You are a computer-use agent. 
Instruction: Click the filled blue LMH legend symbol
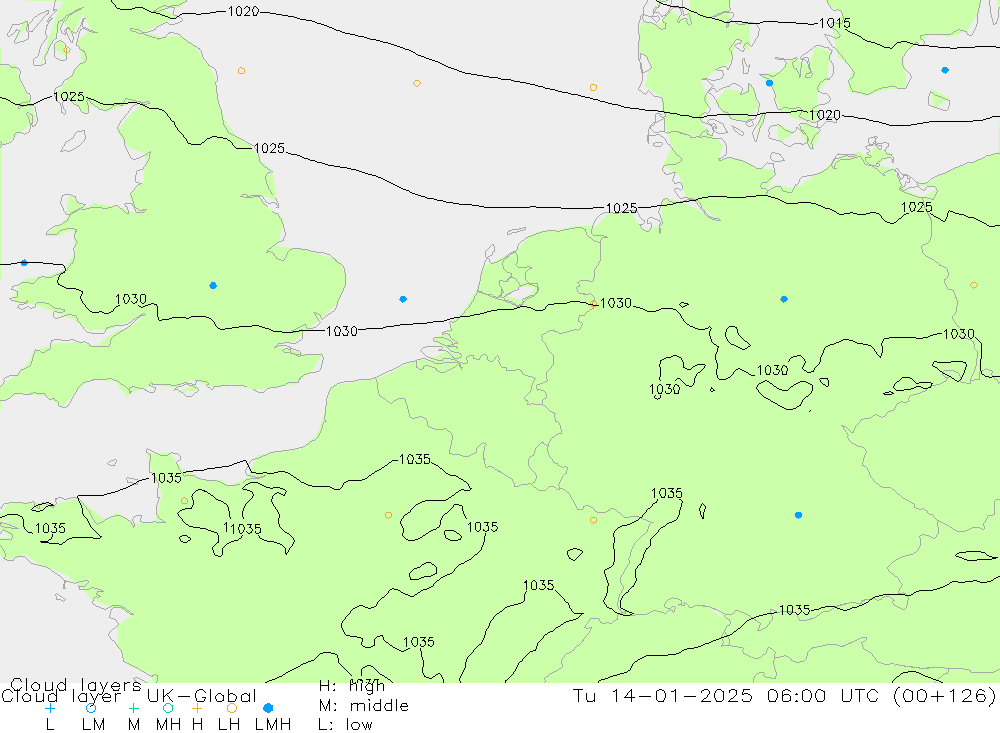(268, 708)
